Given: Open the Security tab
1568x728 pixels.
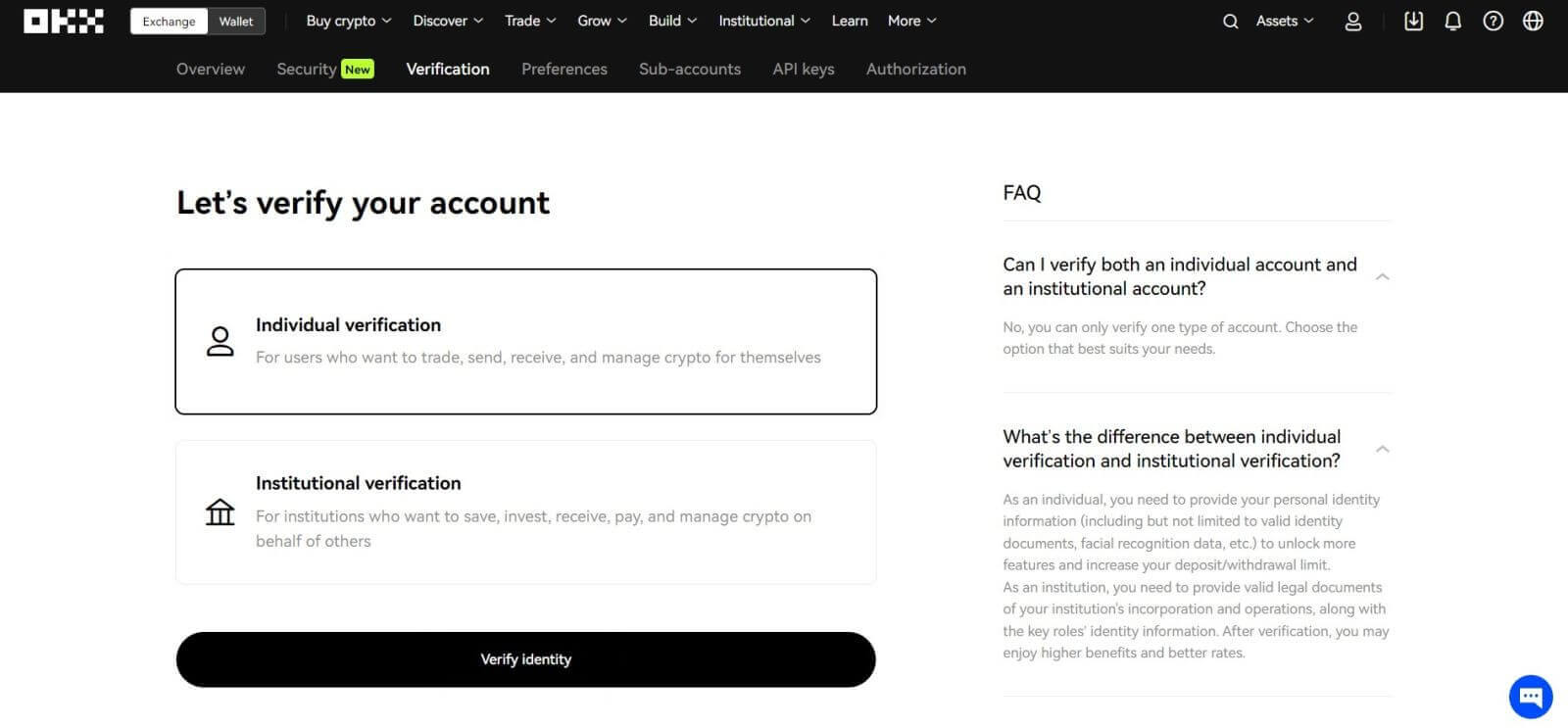Looking at the screenshot, I should point(308,69).
